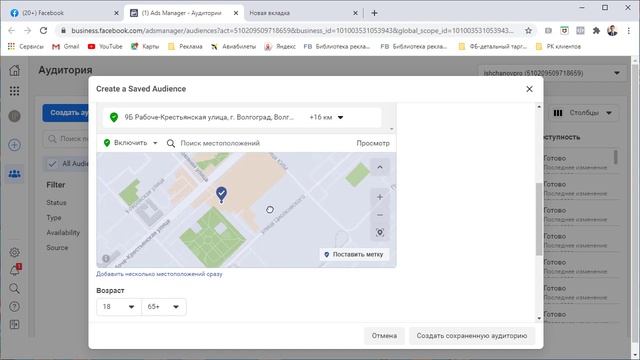The width and height of the screenshot is (640, 360).
Task: Click the bottom sidebar panel toggle icon
Action: pyautogui.click(x=14, y=324)
